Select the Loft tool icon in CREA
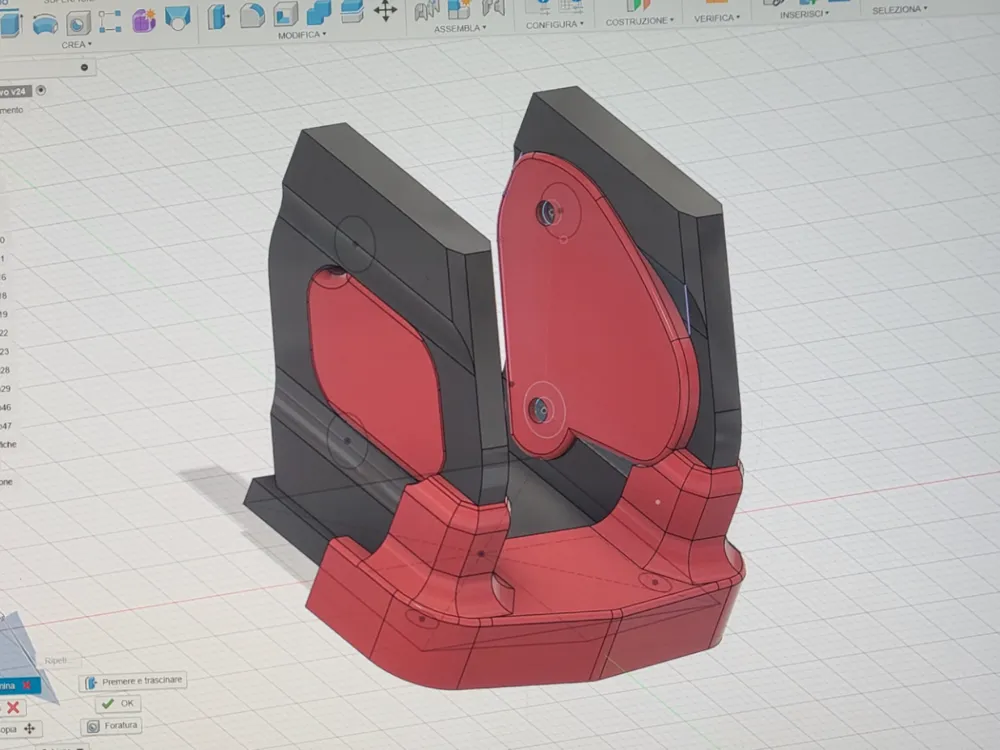 tap(177, 17)
